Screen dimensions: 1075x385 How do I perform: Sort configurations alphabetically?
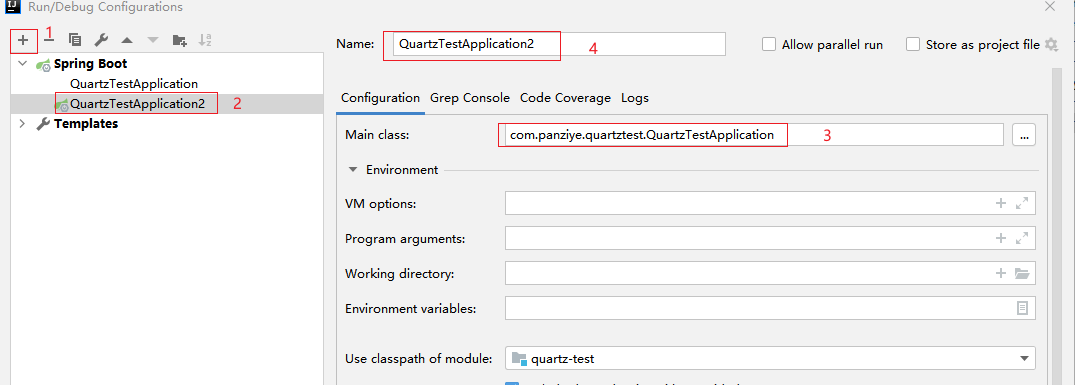point(205,40)
